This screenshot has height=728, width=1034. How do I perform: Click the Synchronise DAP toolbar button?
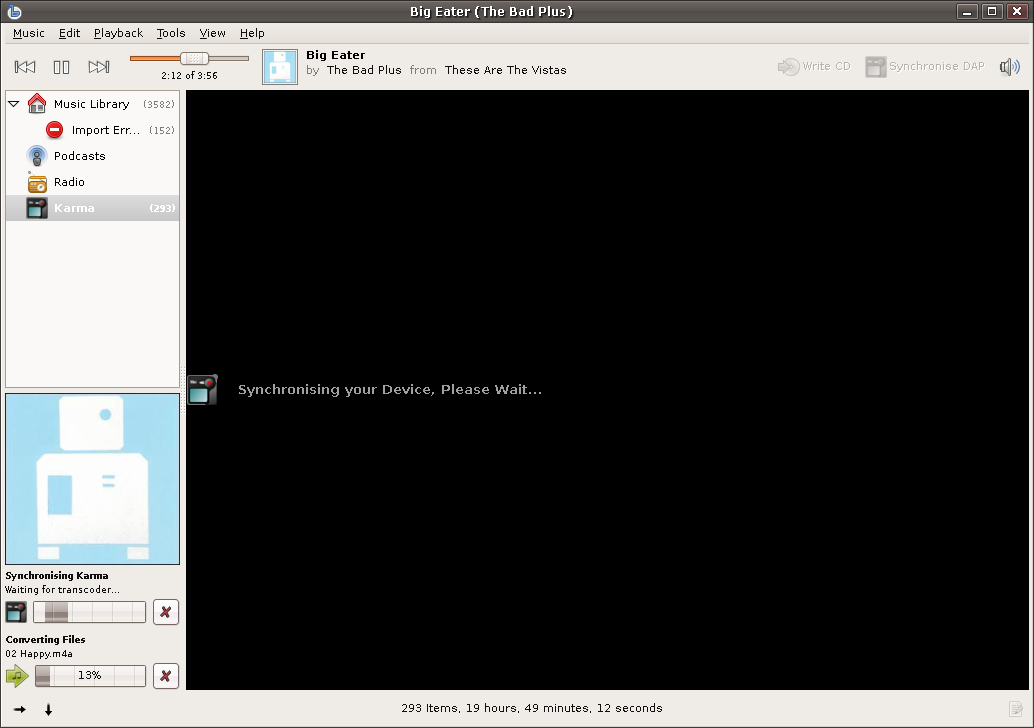[925, 67]
